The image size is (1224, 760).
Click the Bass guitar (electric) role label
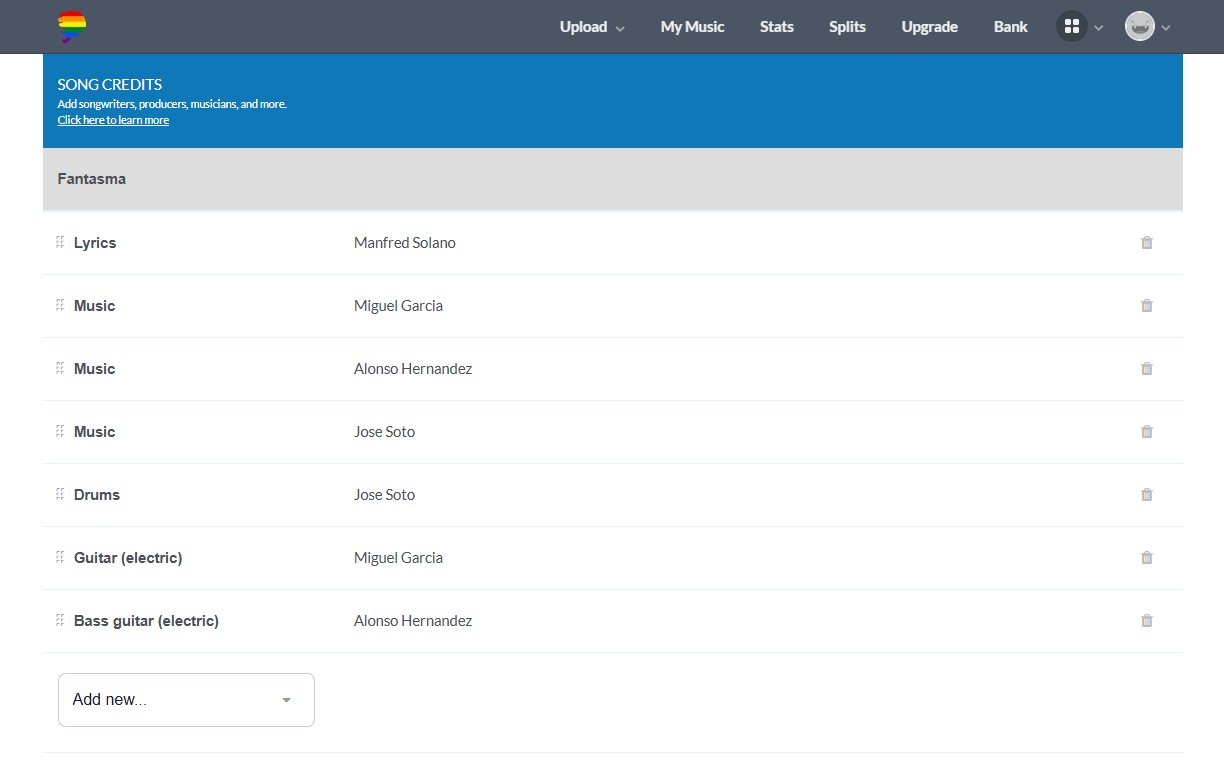click(x=146, y=621)
